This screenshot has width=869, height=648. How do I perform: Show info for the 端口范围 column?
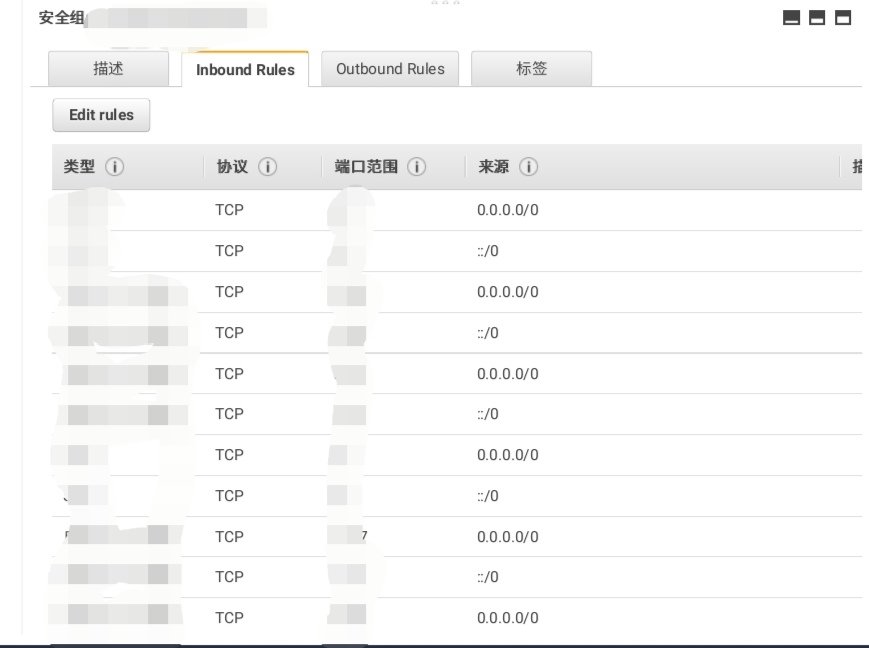(x=416, y=167)
